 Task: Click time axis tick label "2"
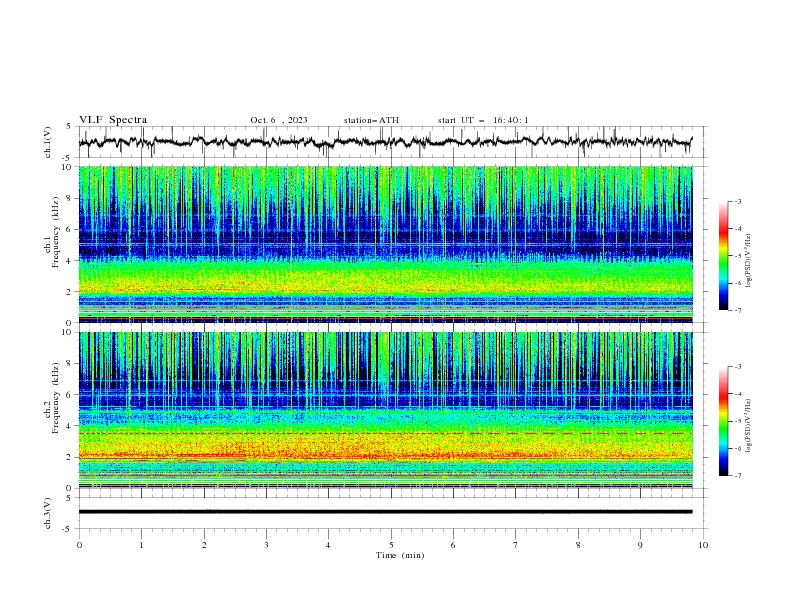coord(204,545)
